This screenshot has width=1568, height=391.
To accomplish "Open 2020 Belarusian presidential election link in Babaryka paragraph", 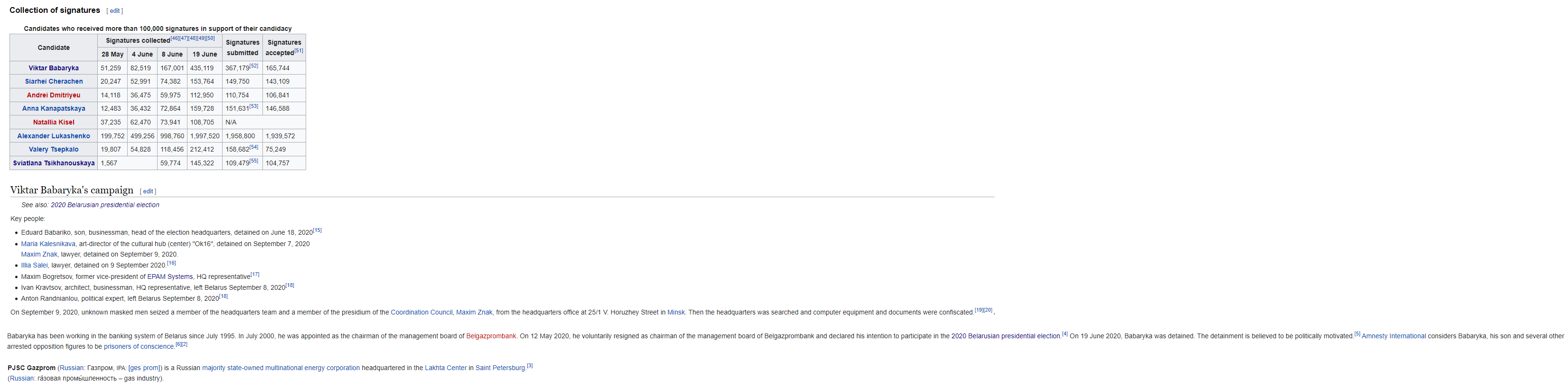I will [x=1006, y=336].
